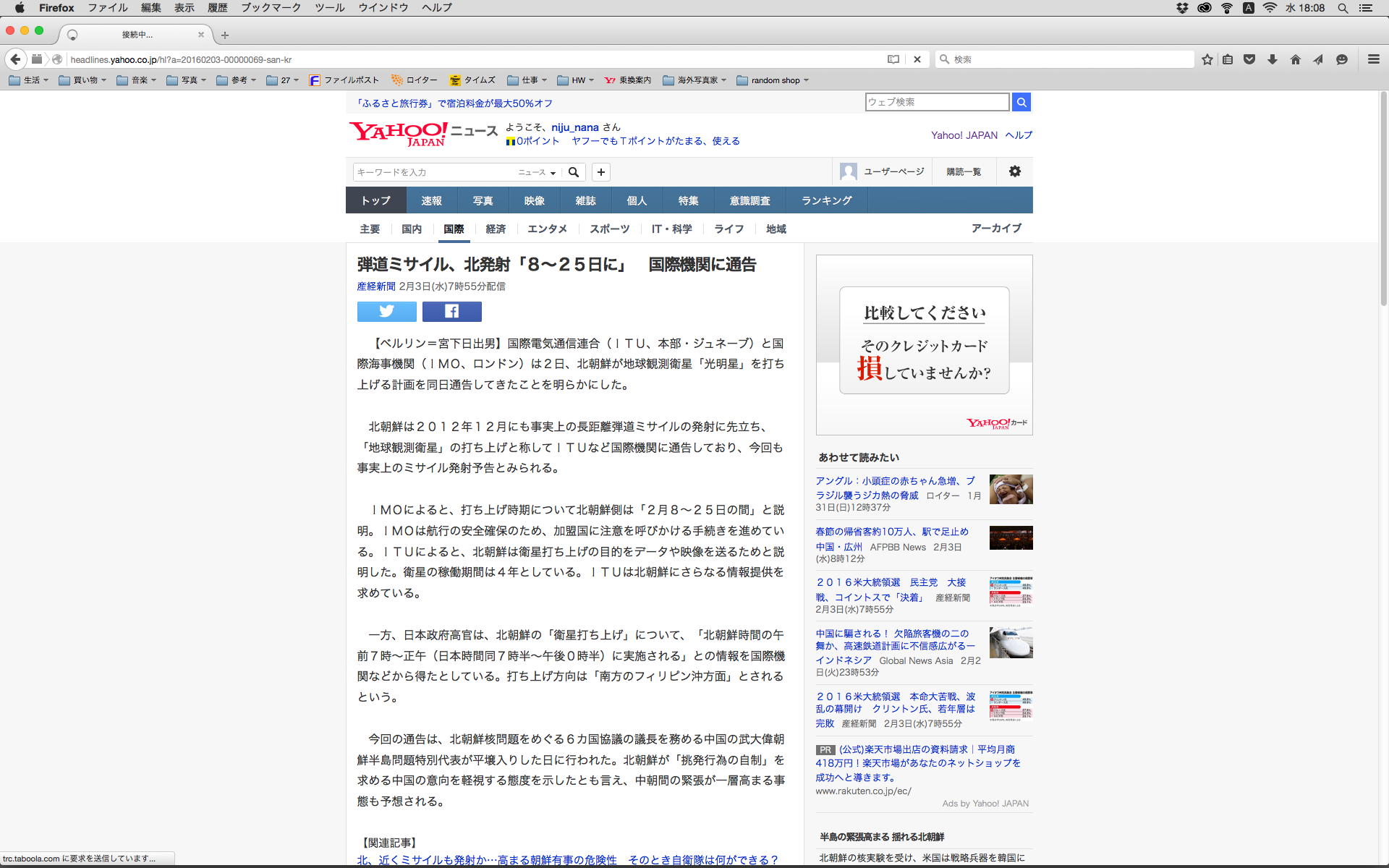The image size is (1389, 868).
Task: Click the Twitter share button
Action: [386, 312]
